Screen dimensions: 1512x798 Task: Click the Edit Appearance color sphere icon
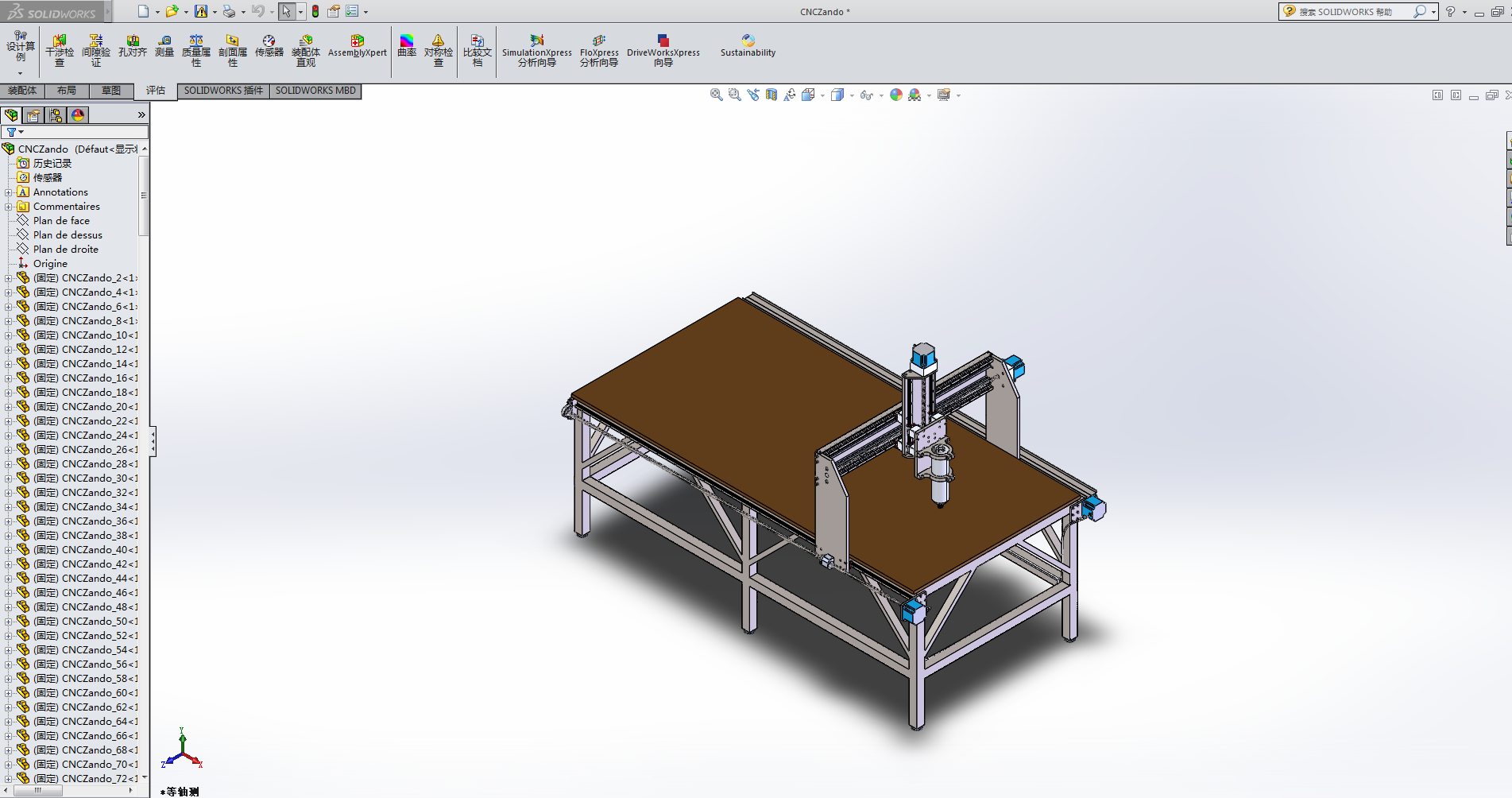click(x=896, y=95)
